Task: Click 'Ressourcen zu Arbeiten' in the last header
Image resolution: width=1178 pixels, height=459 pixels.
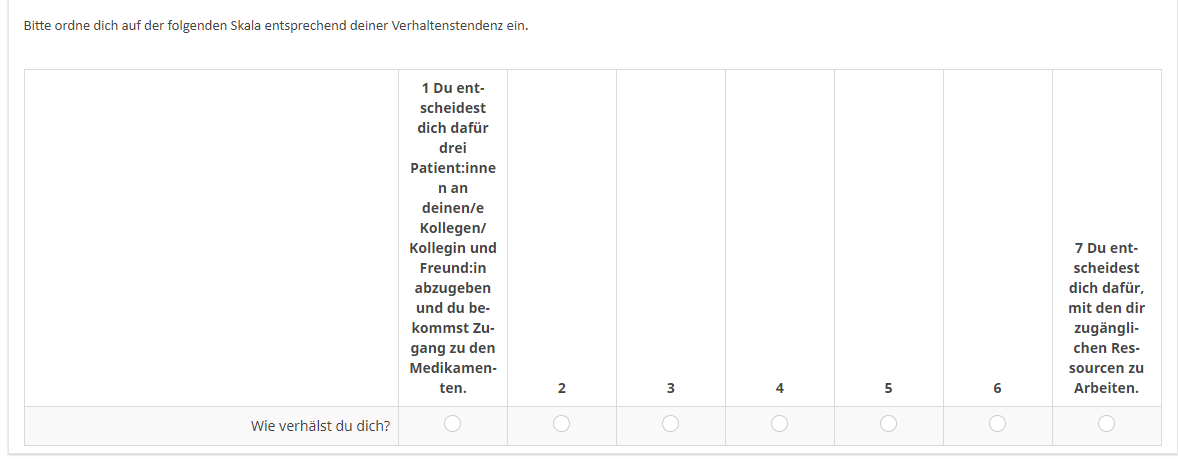Action: click(x=1106, y=368)
